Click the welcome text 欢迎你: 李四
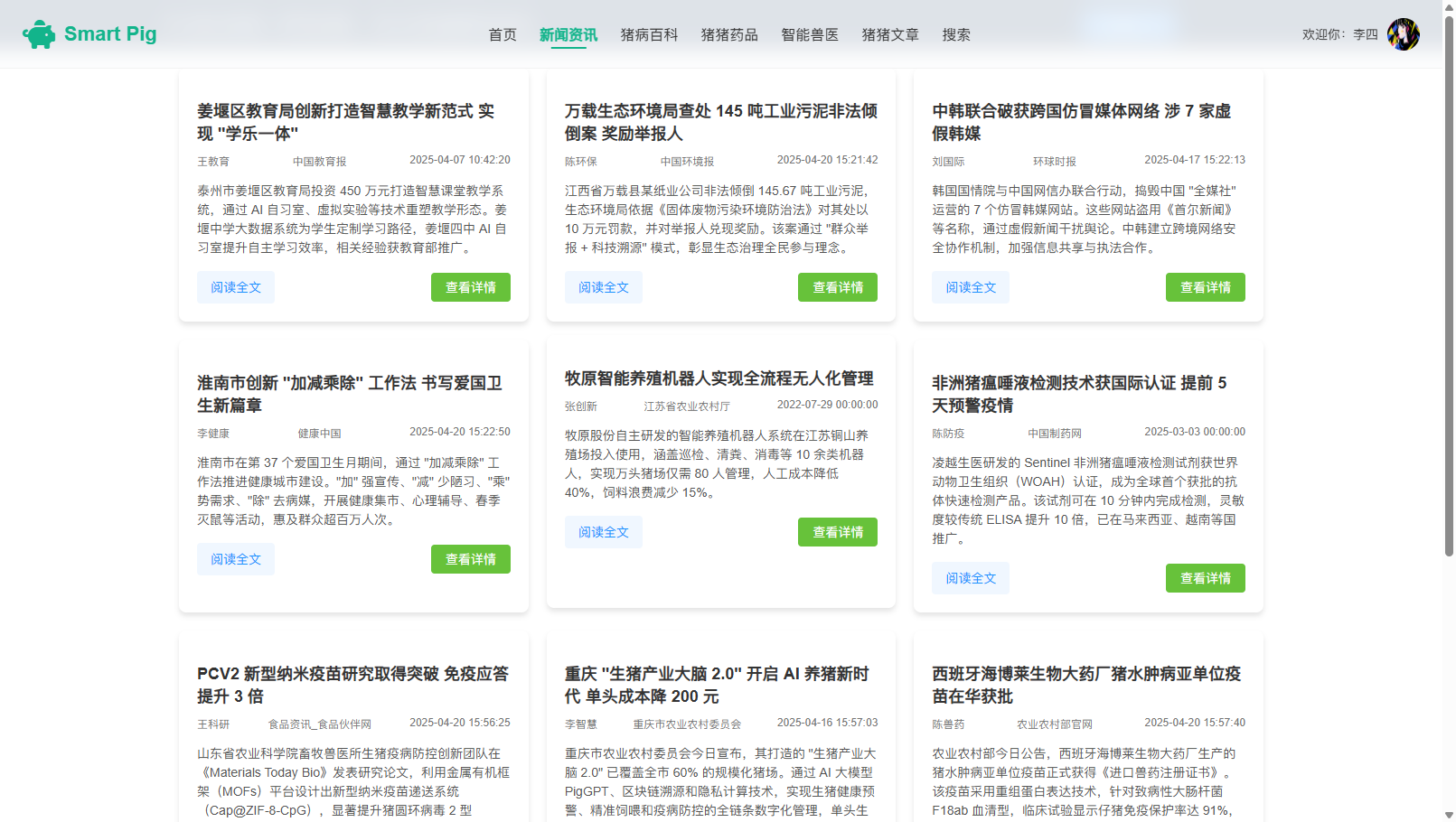 1339,34
